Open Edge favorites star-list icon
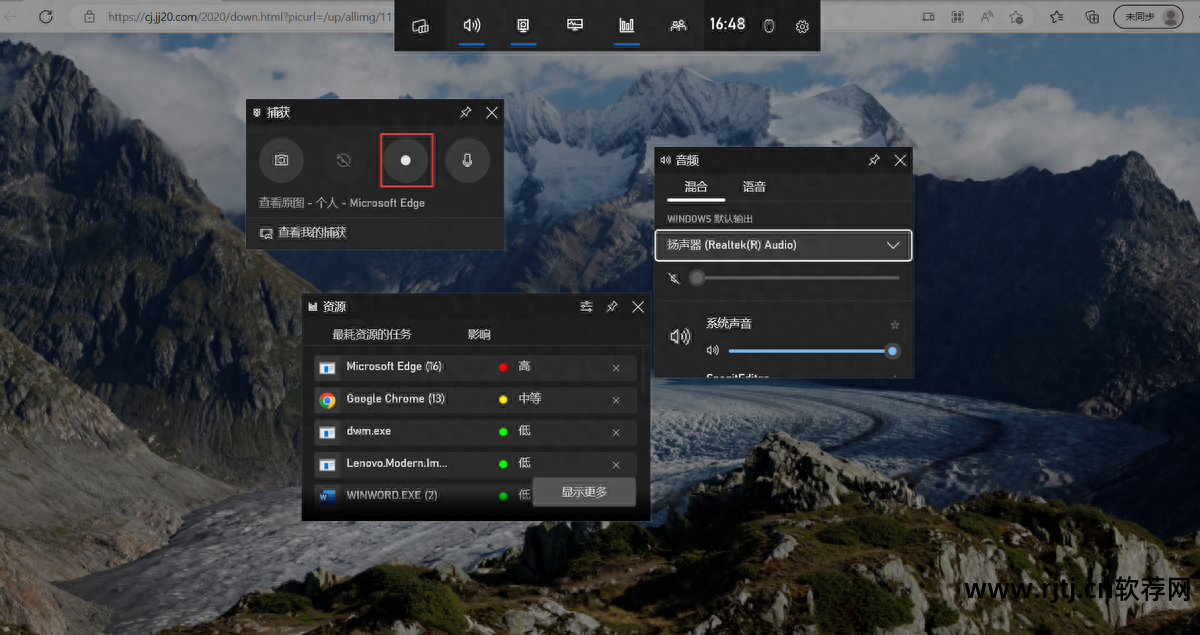The image size is (1200, 635). click(x=1057, y=17)
